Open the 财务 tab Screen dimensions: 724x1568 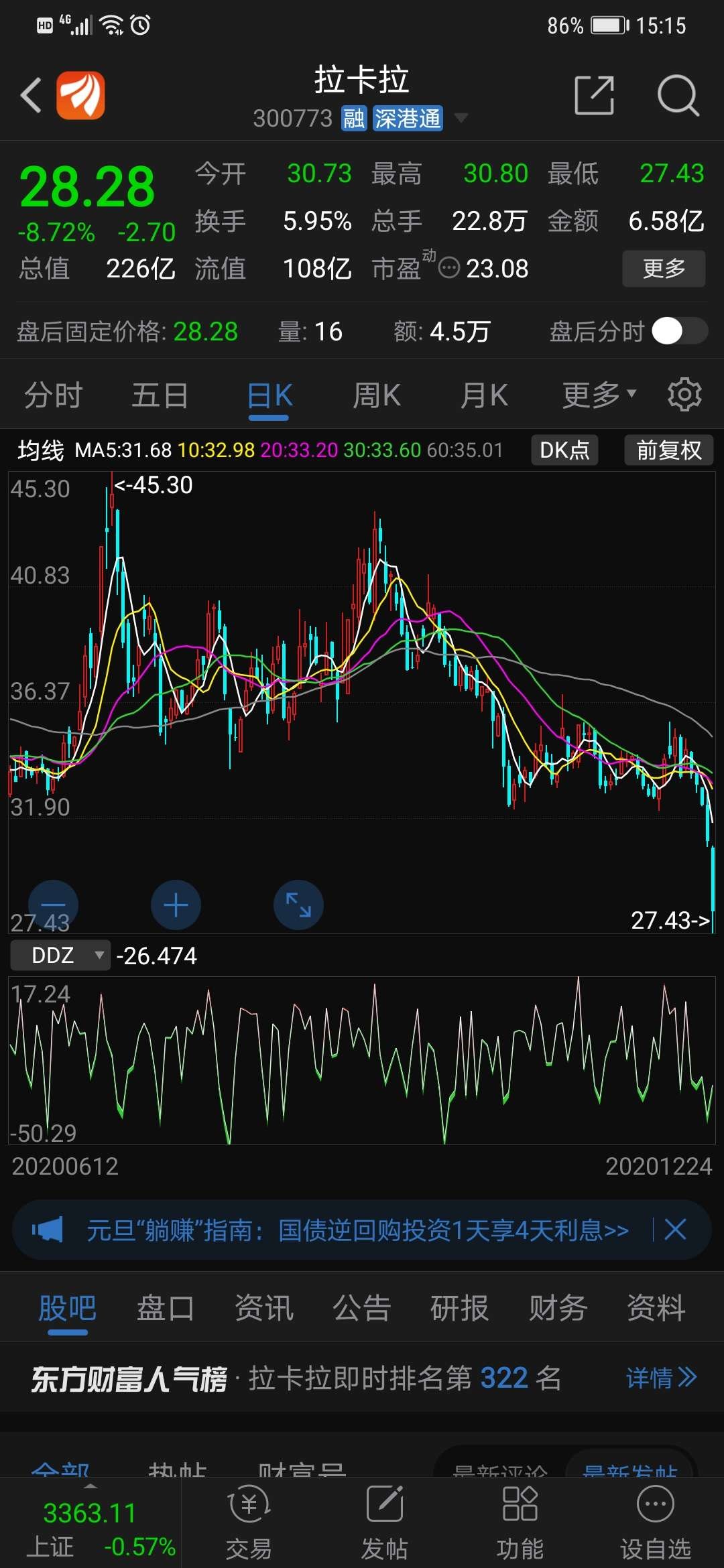click(x=558, y=1307)
